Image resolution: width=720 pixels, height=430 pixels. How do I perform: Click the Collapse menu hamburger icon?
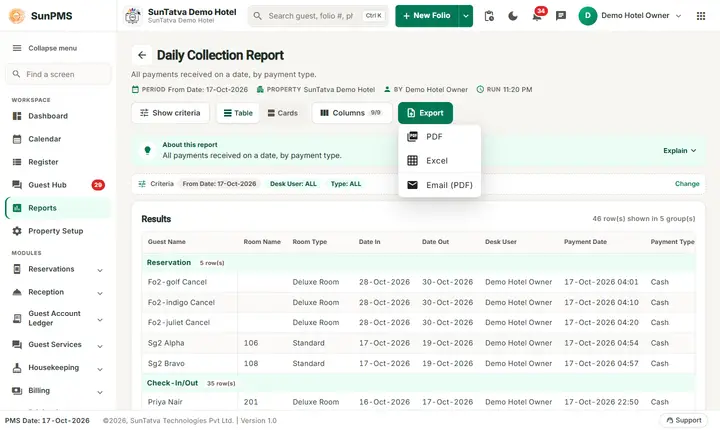point(17,48)
